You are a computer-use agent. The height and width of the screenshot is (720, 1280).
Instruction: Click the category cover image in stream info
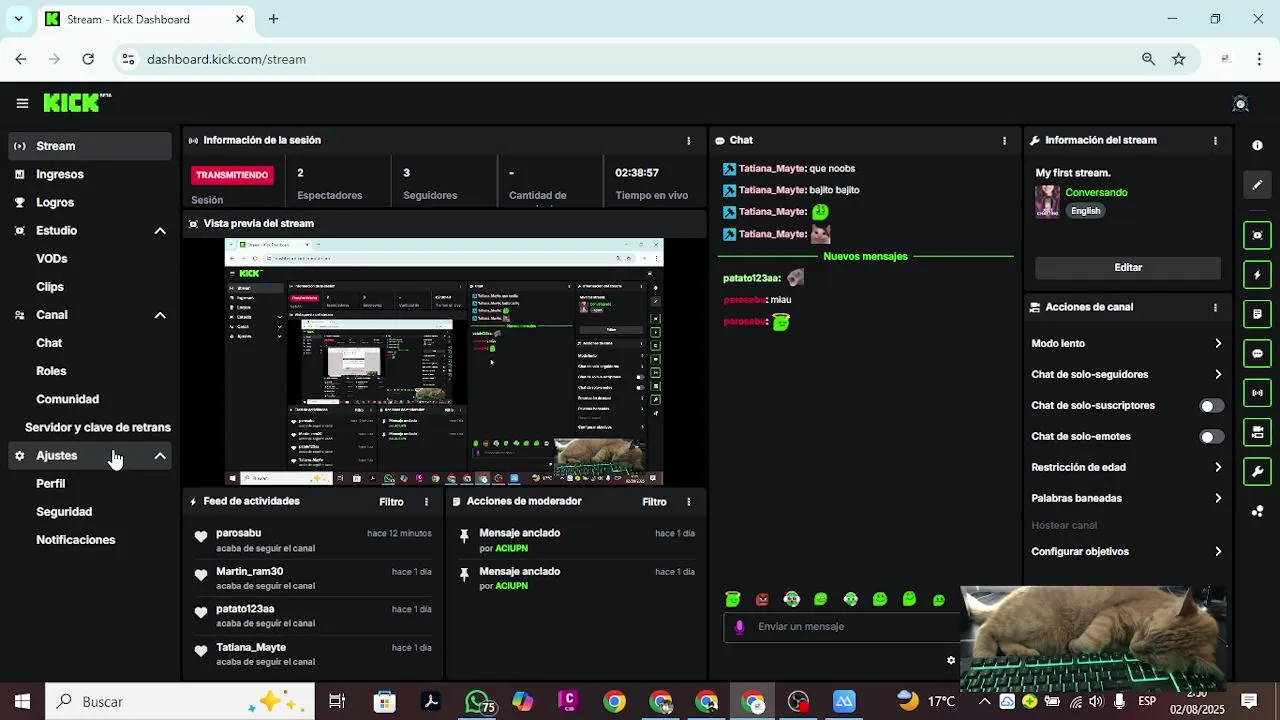(1047, 201)
